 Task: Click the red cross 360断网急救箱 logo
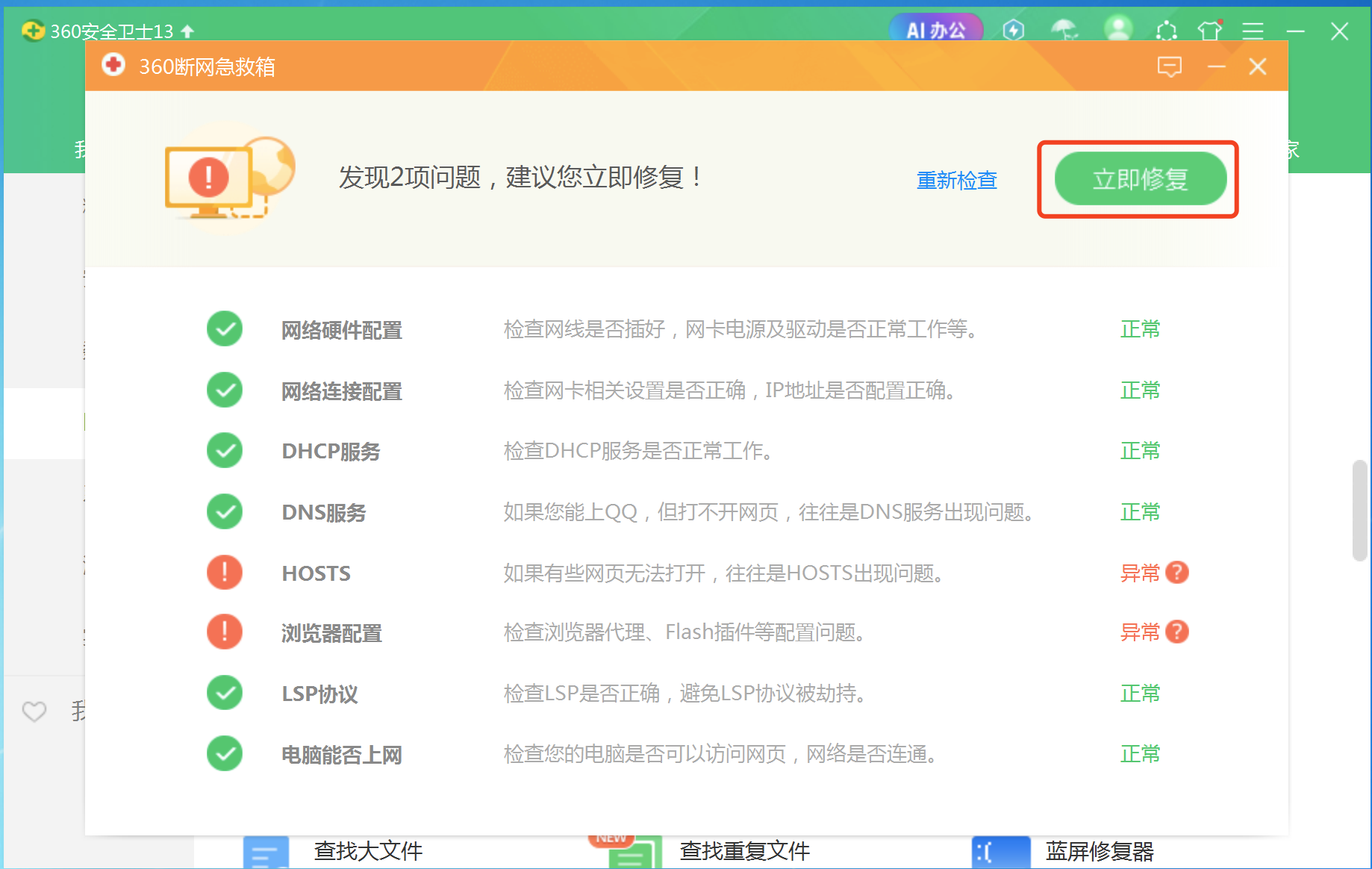[x=113, y=66]
